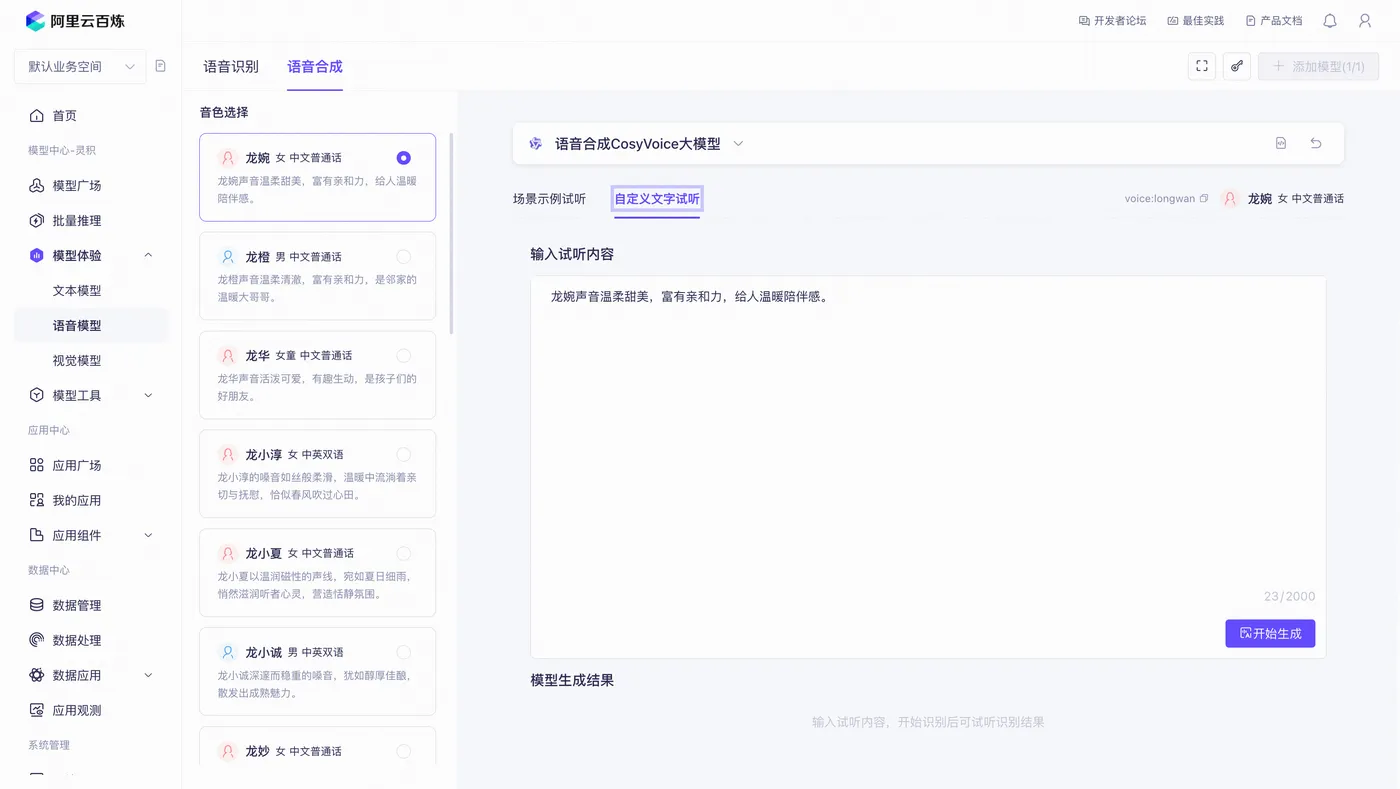Open 视觉模型 in sidebar
Screen dimensions: 1400x789
pos(77,361)
